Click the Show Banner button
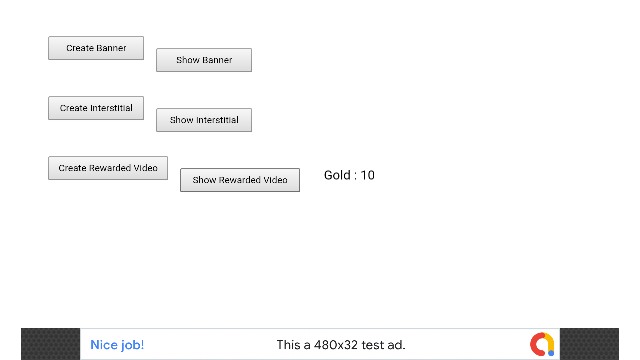Image resolution: width=640 pixels, height=360 pixels. tap(204, 60)
